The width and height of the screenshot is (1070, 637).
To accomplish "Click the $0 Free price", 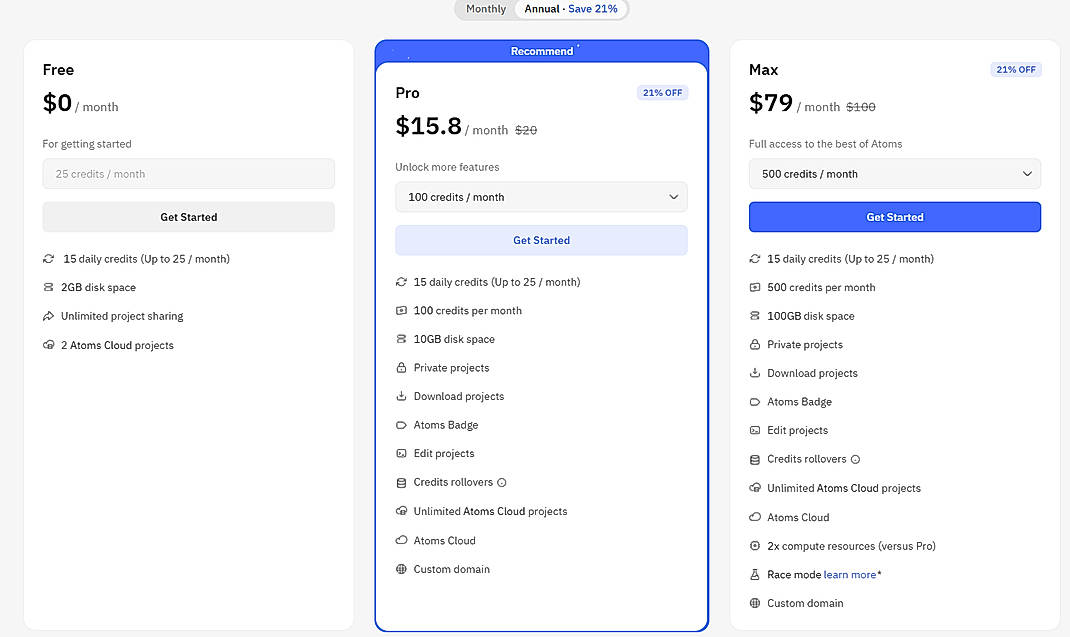I will (x=57, y=102).
